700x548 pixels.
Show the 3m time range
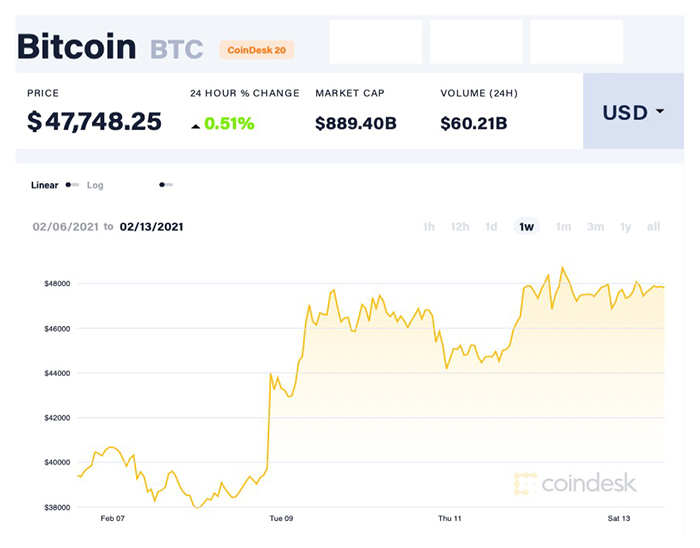click(x=595, y=227)
